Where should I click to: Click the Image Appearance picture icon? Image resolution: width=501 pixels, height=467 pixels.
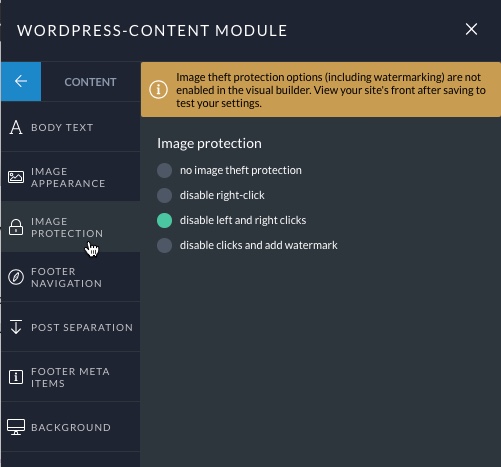click(x=16, y=177)
